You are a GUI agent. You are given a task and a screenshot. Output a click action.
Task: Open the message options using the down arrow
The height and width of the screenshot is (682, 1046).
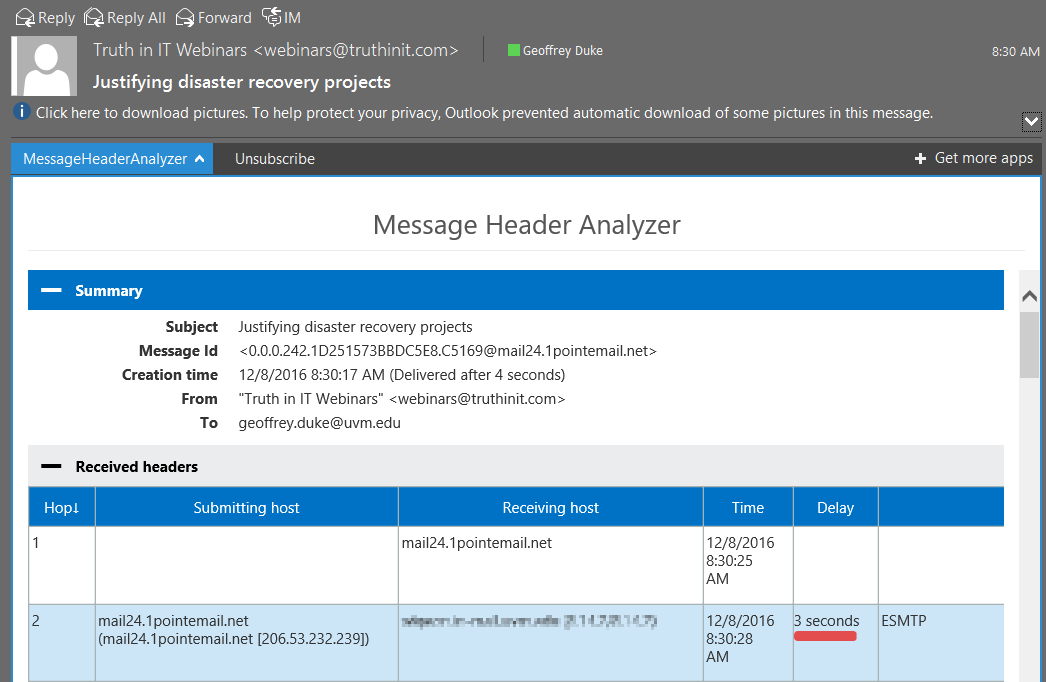[x=1031, y=121]
